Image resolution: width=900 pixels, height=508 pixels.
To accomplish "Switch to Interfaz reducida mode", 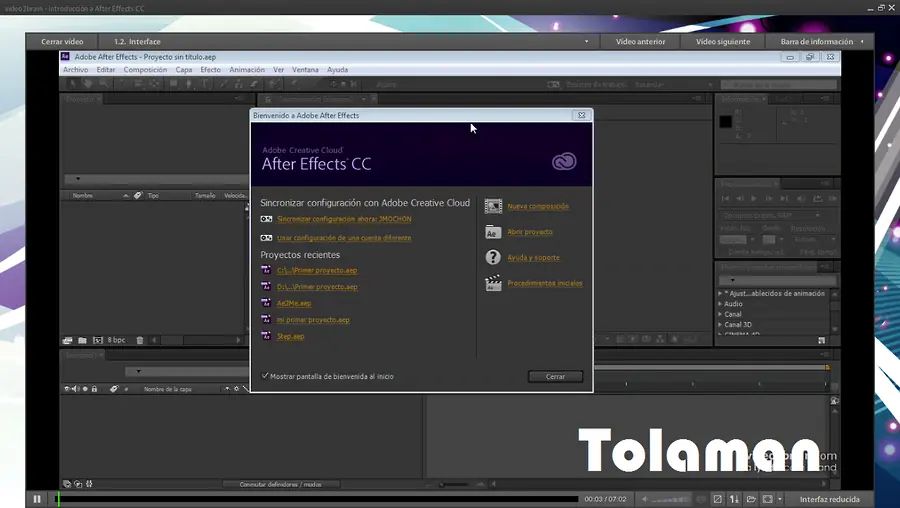I will 829,499.
